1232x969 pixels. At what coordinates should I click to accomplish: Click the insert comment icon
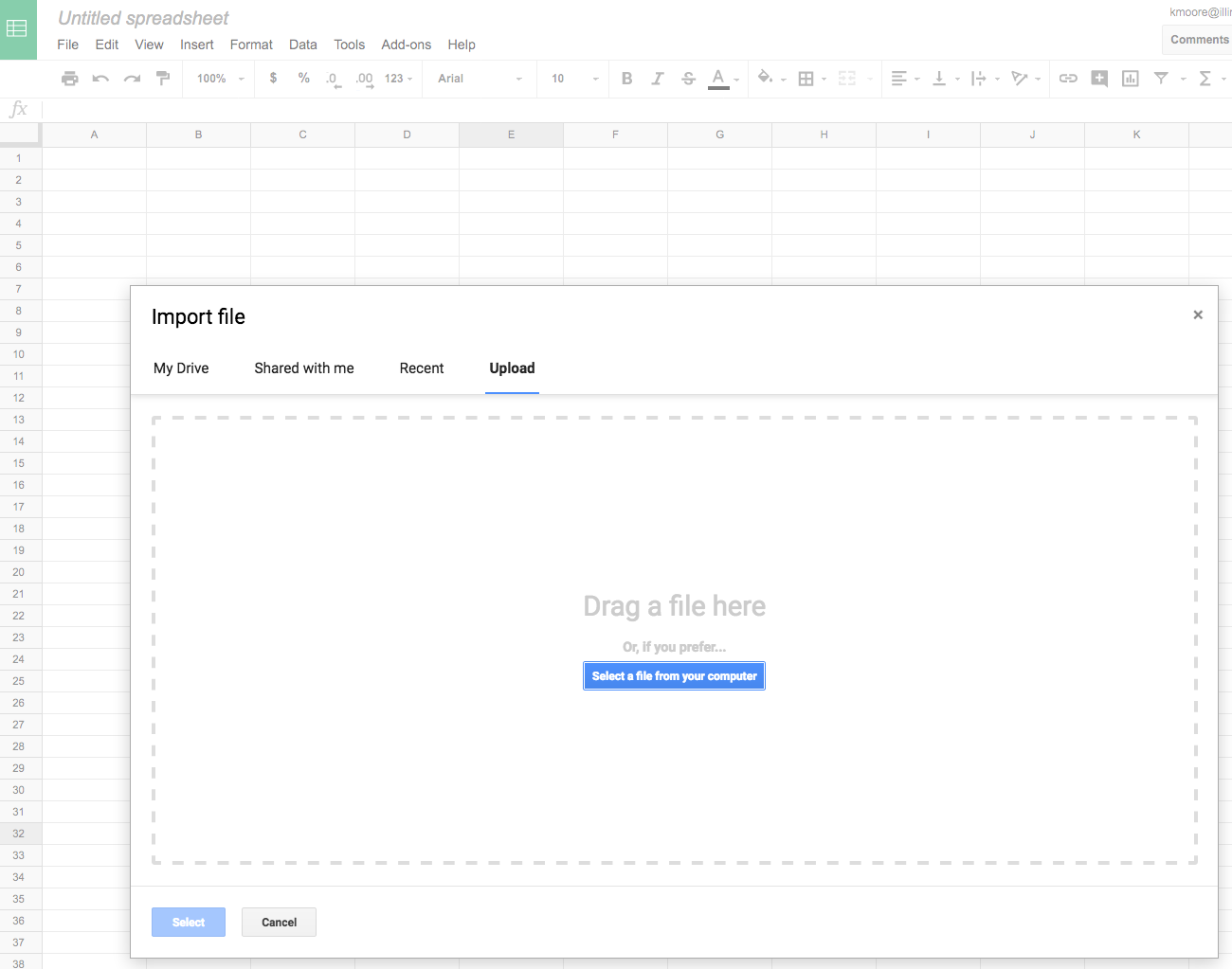point(1099,79)
